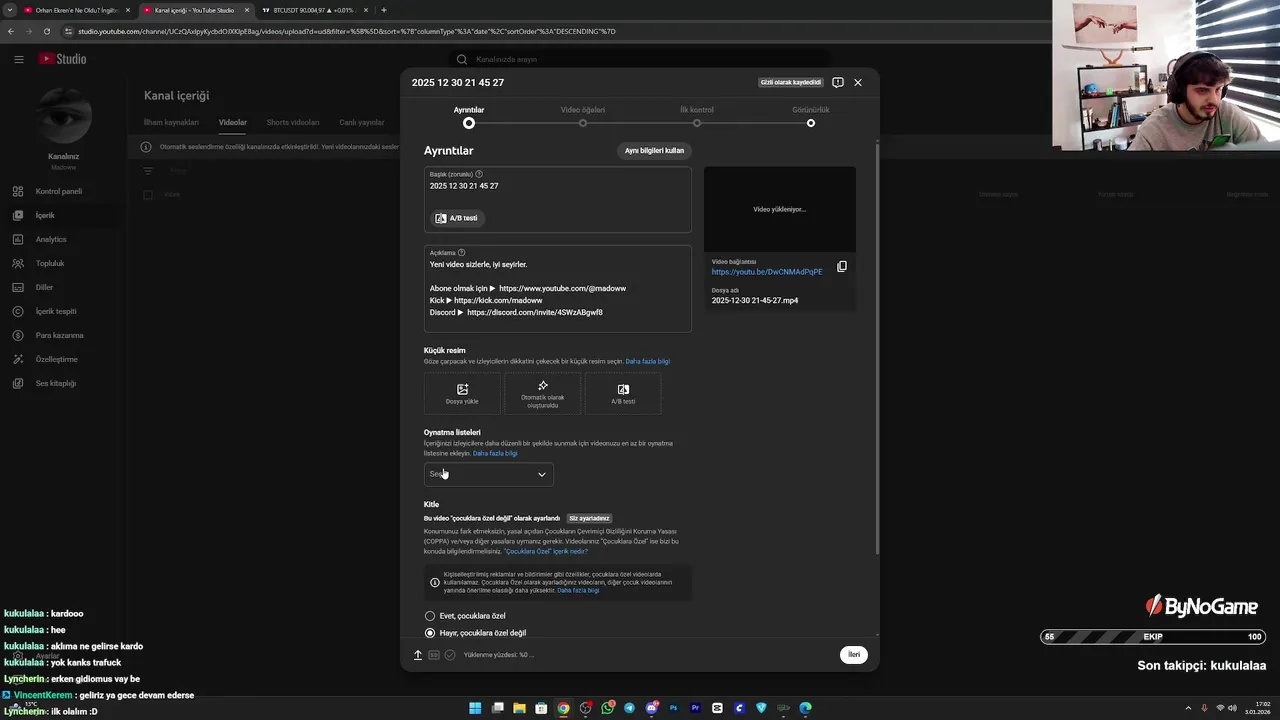Open WhatsApp from the taskbar
Image resolution: width=1280 pixels, height=720 pixels.
click(607, 708)
